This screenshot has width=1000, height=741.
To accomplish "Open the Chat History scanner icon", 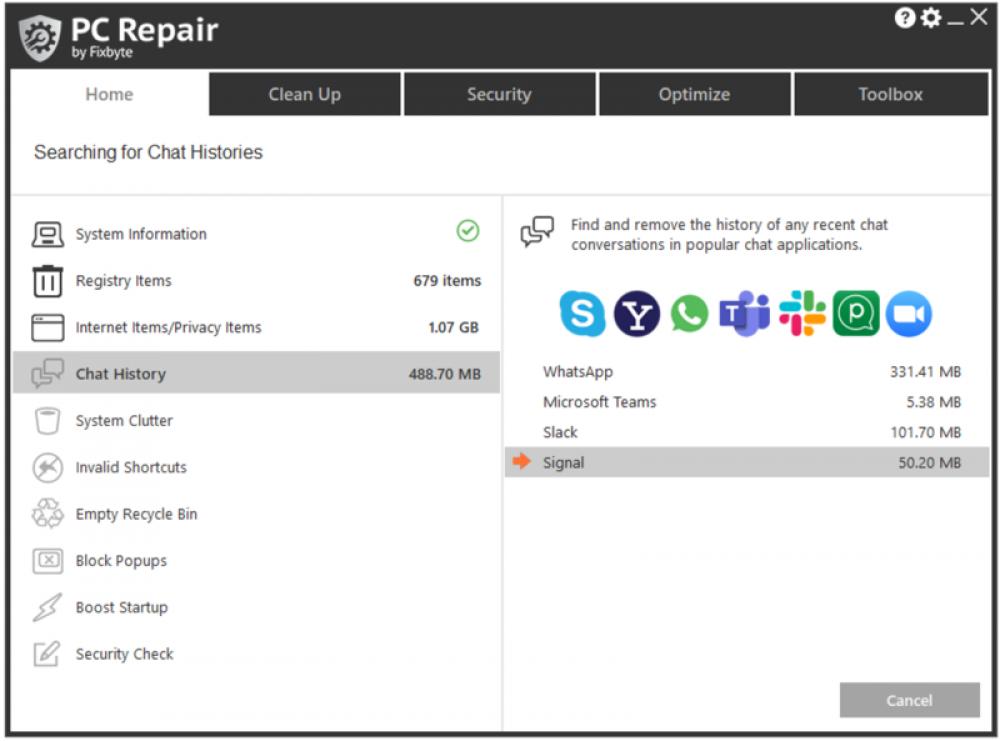I will 49,373.
